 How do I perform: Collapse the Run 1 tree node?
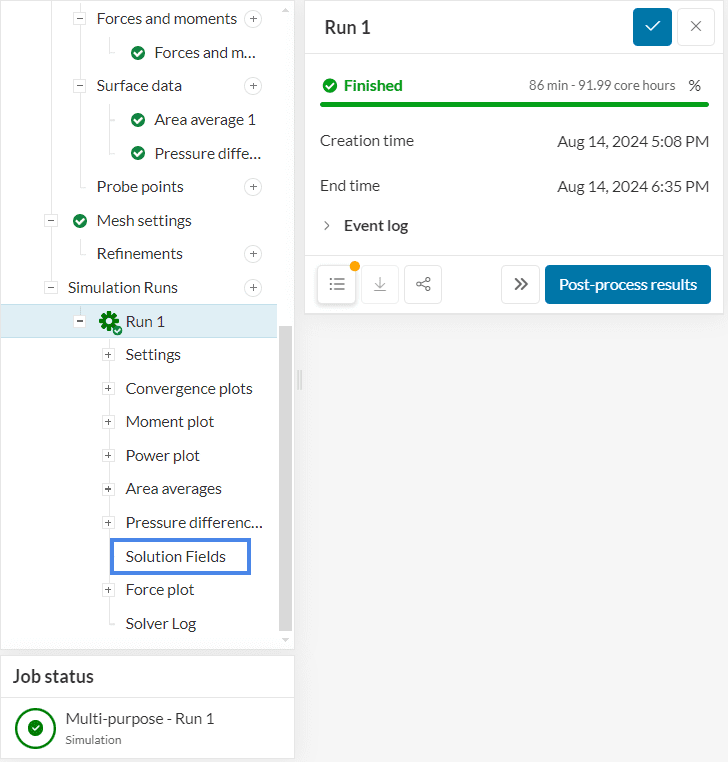79,321
